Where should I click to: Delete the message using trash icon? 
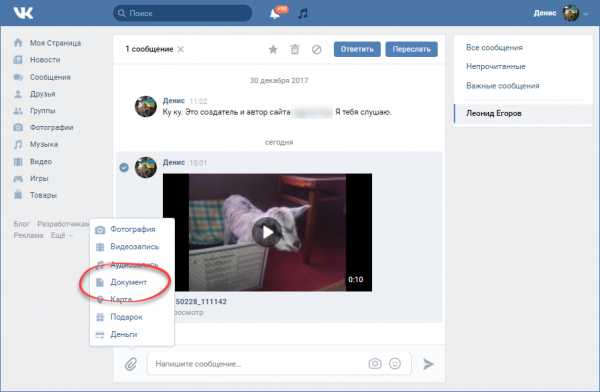click(x=295, y=49)
